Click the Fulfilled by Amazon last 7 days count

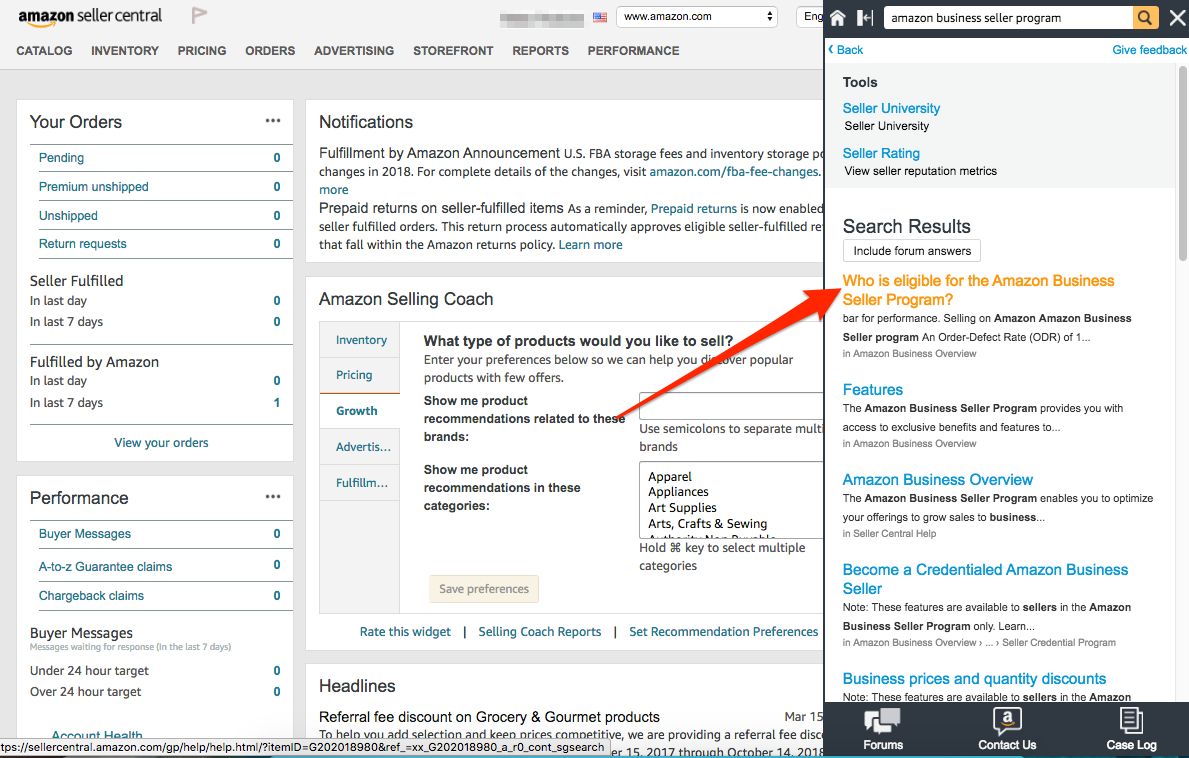(276, 402)
